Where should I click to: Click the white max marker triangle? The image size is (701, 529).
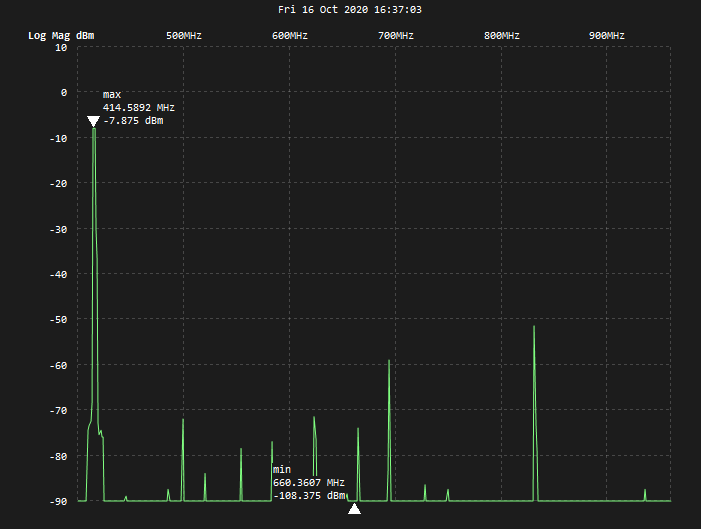click(93, 122)
